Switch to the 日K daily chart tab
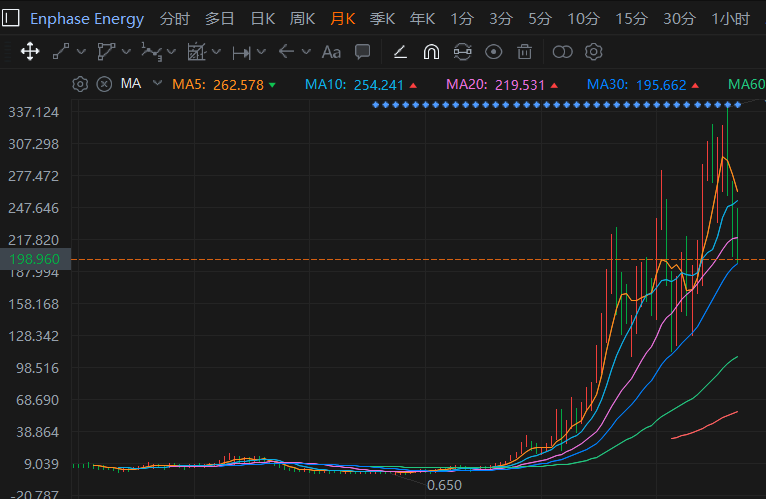The image size is (766, 499). pyautogui.click(x=262, y=19)
